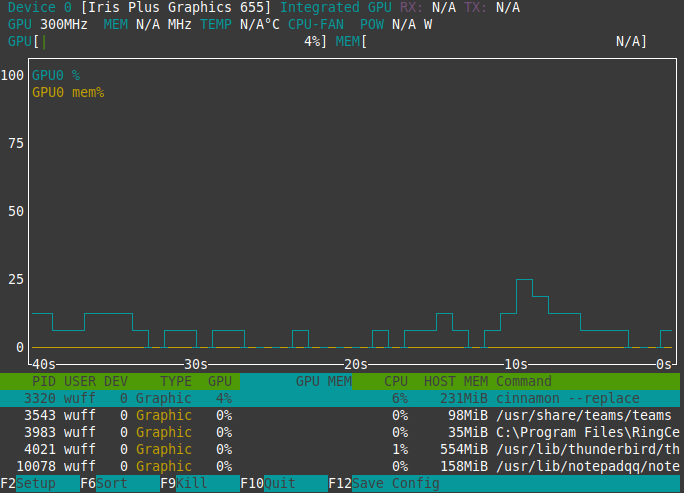Click the GPU MEM column header
The height and width of the screenshot is (493, 684).
[323, 381]
